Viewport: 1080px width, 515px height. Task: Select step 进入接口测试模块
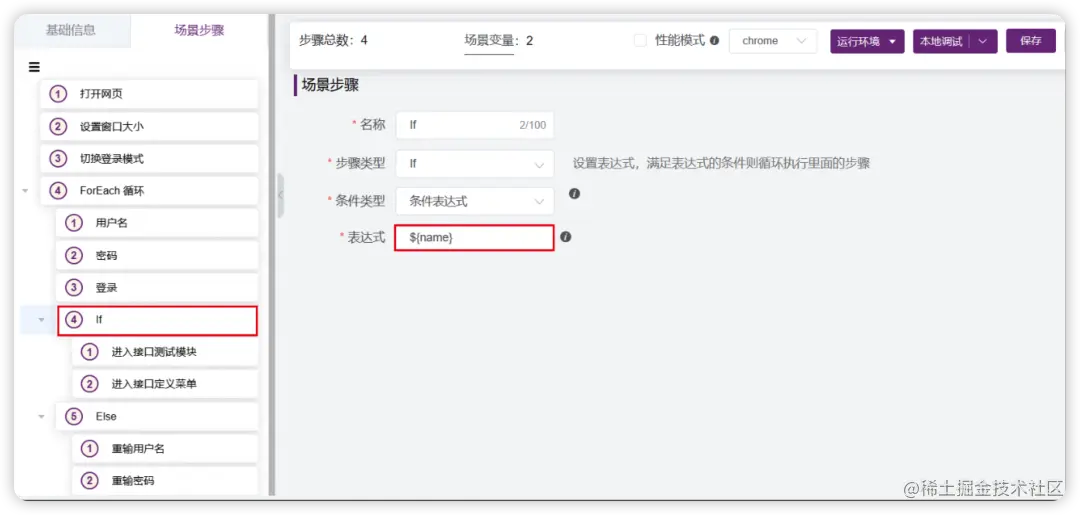(165, 352)
